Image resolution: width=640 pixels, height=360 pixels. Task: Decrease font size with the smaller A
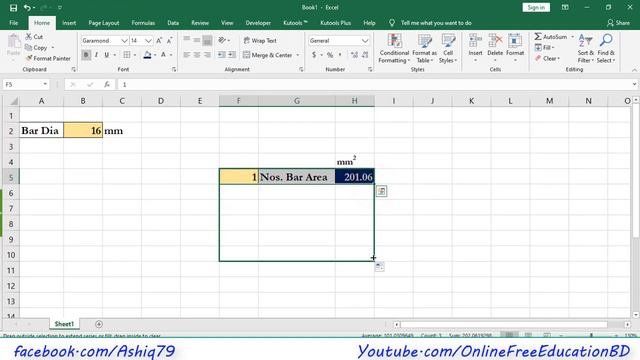(169, 40)
